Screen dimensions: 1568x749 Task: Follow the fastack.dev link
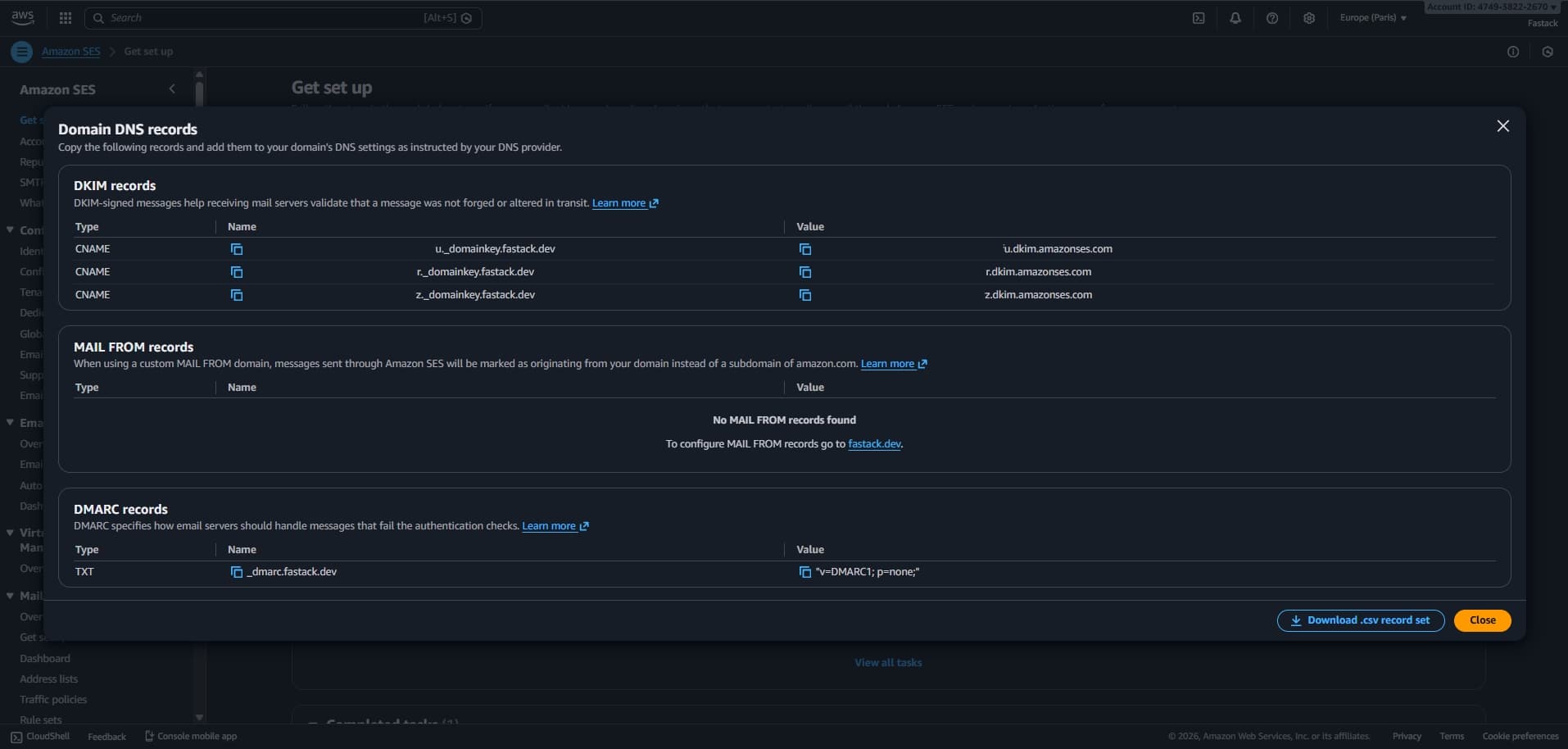tap(874, 444)
